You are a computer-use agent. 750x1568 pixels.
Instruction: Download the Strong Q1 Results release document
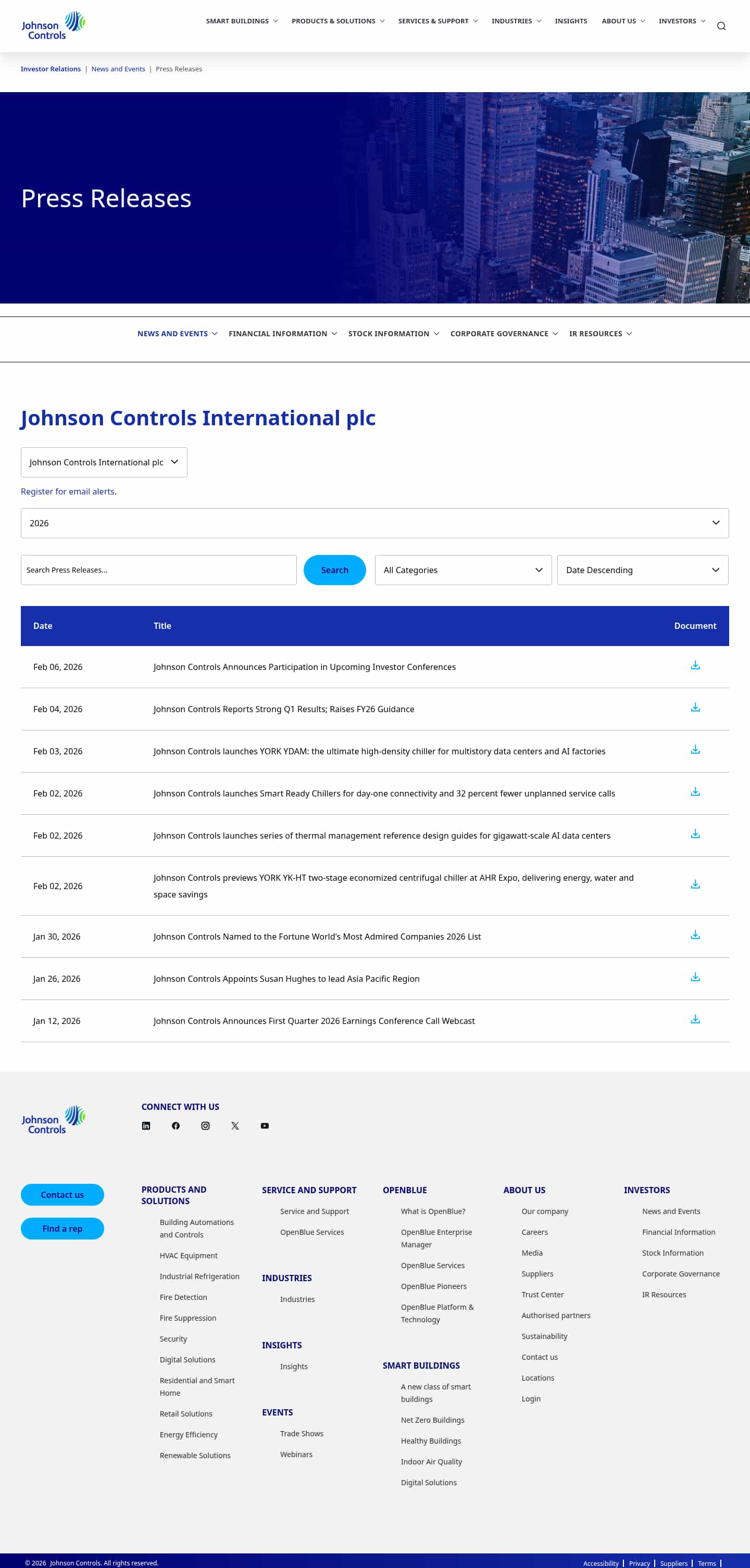click(x=695, y=707)
